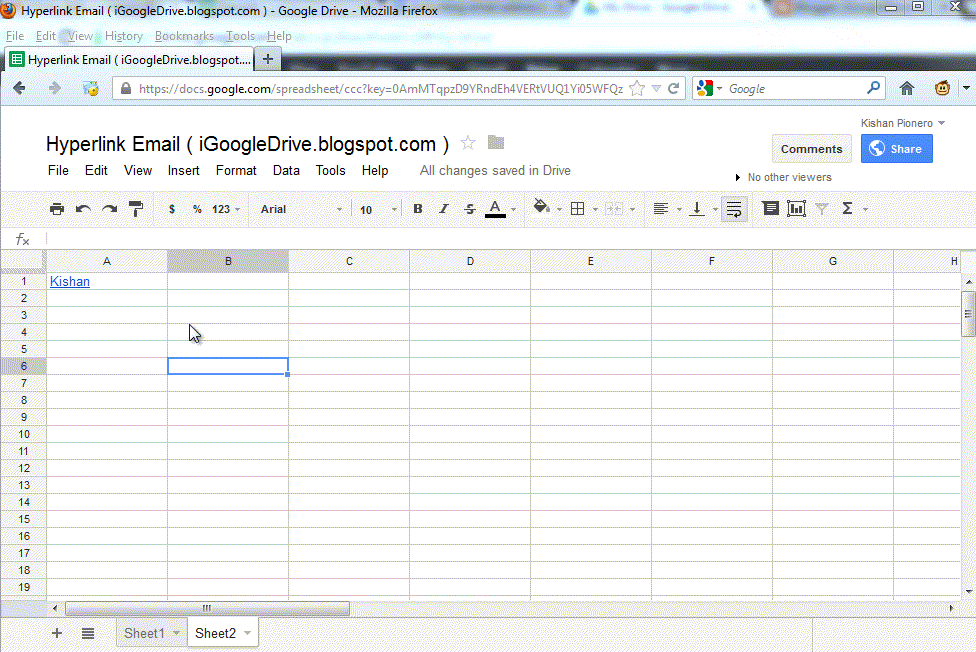Click the Kishan hyperlink in cell A1
Image resolution: width=976 pixels, height=652 pixels.
click(69, 281)
